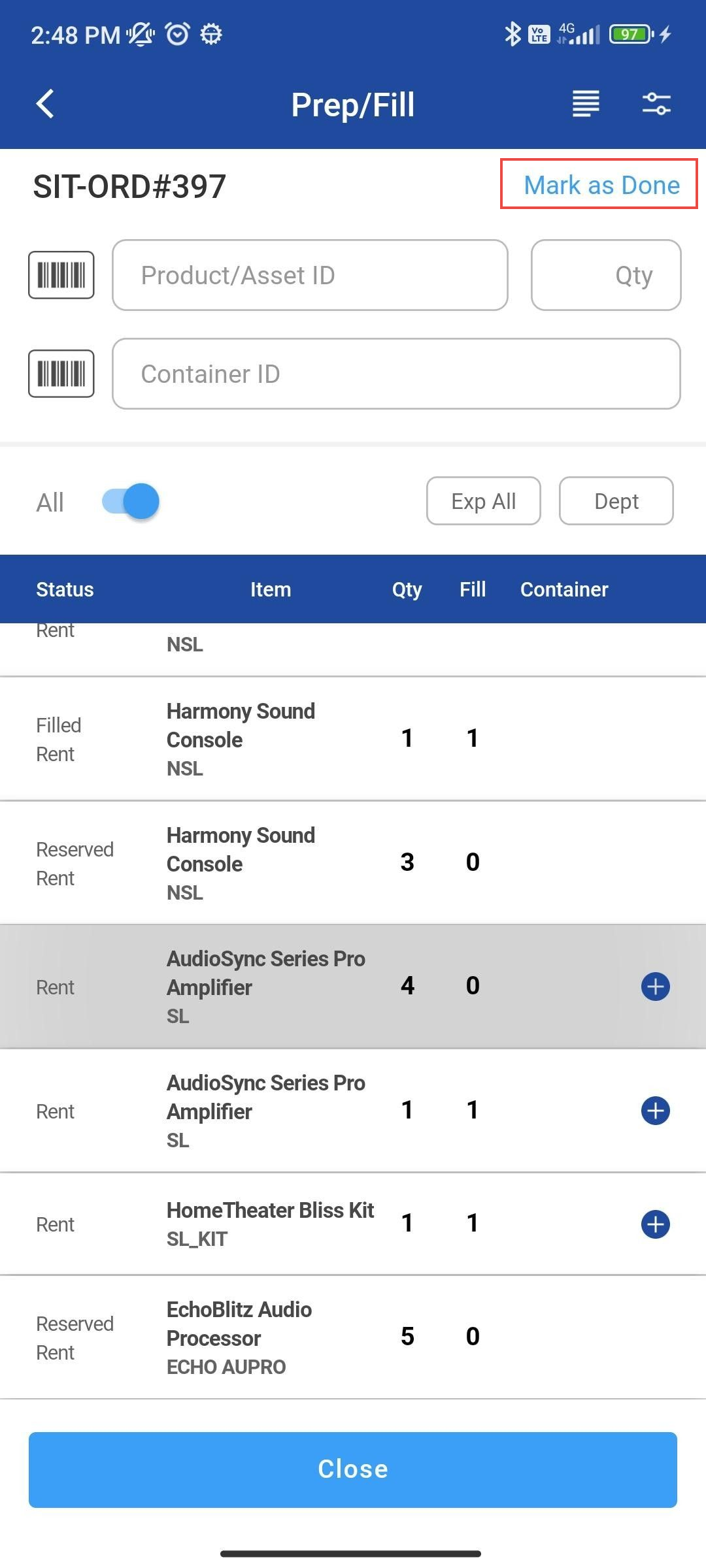Tap plus icon on HomeTheater Bliss Kit row
Viewport: 706px width, 1568px height.
tap(655, 1224)
